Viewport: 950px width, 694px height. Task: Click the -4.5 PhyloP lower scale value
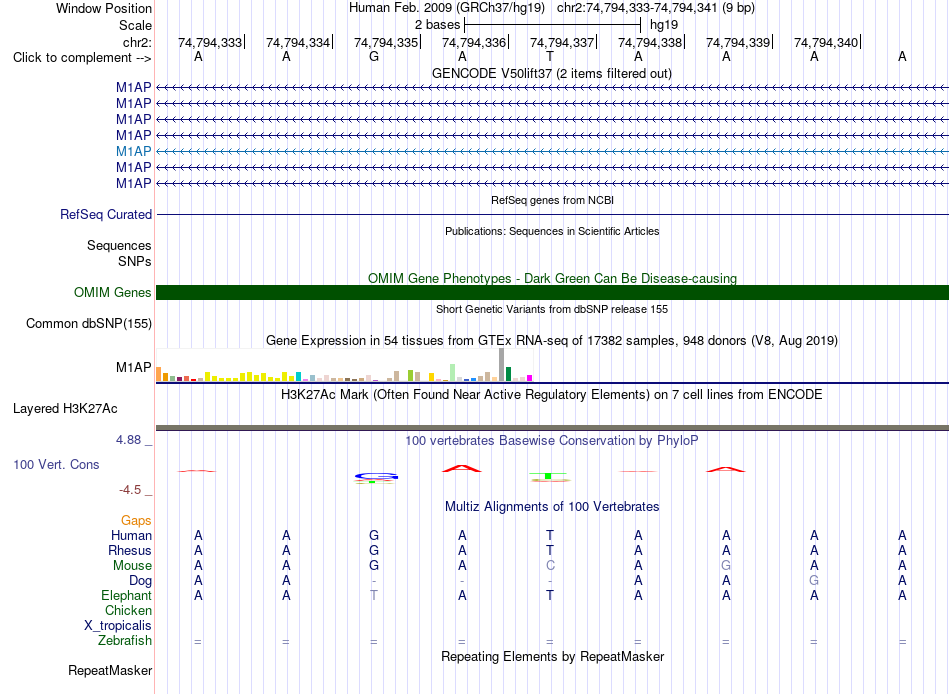[x=130, y=490]
